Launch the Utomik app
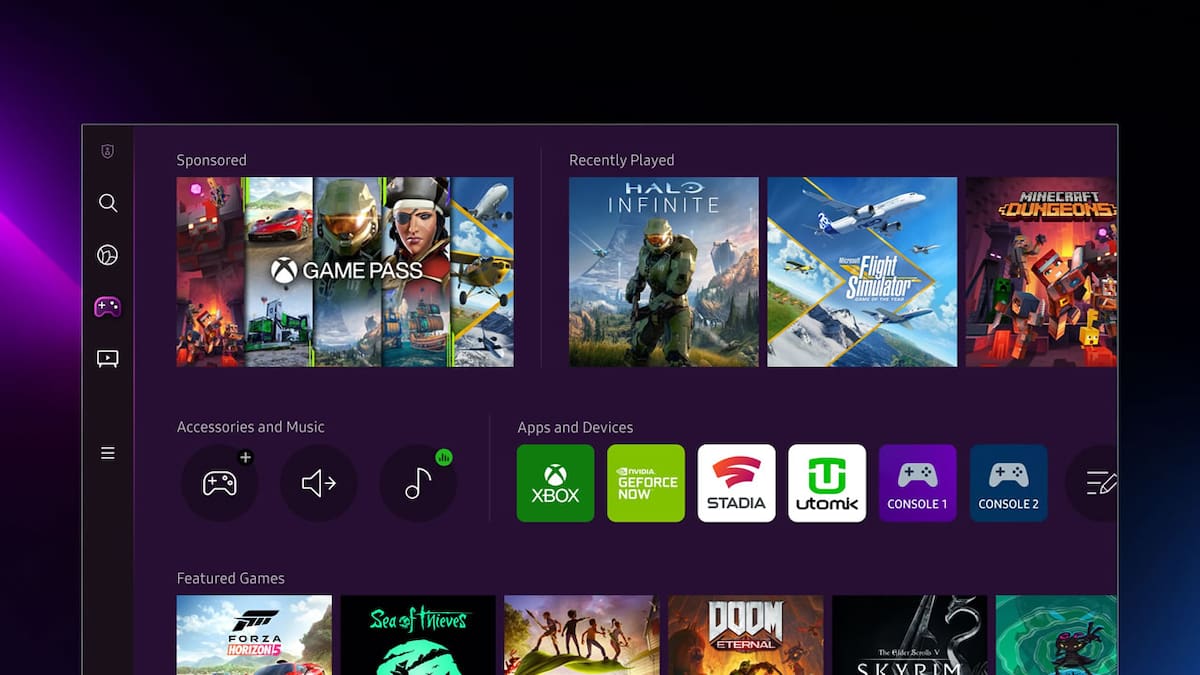Viewport: 1200px width, 675px height. pyautogui.click(x=827, y=483)
